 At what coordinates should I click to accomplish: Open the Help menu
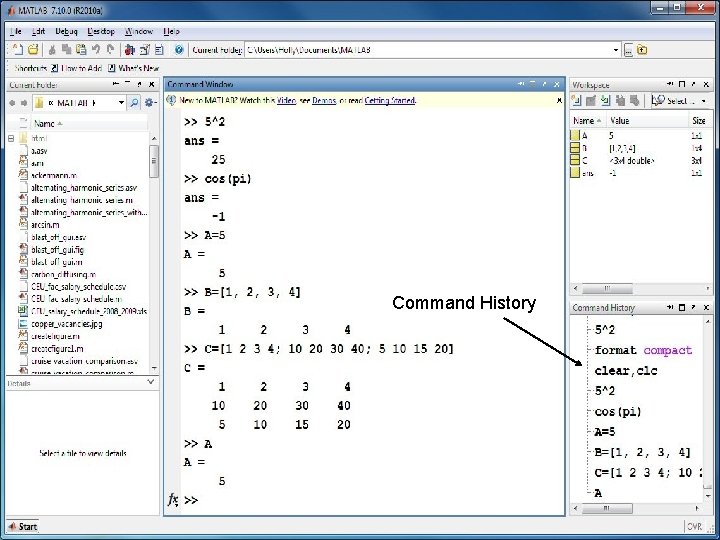tap(171, 31)
